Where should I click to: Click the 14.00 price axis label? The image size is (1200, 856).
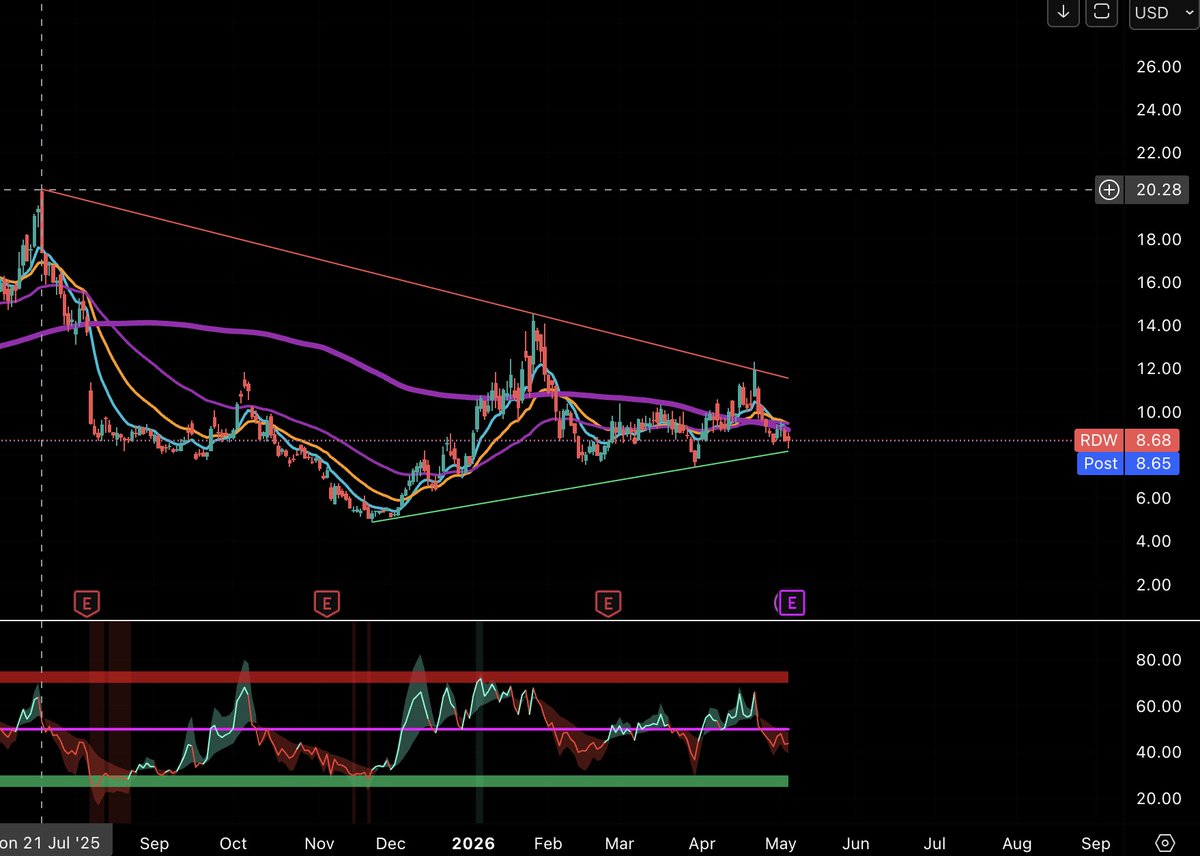[1158, 325]
